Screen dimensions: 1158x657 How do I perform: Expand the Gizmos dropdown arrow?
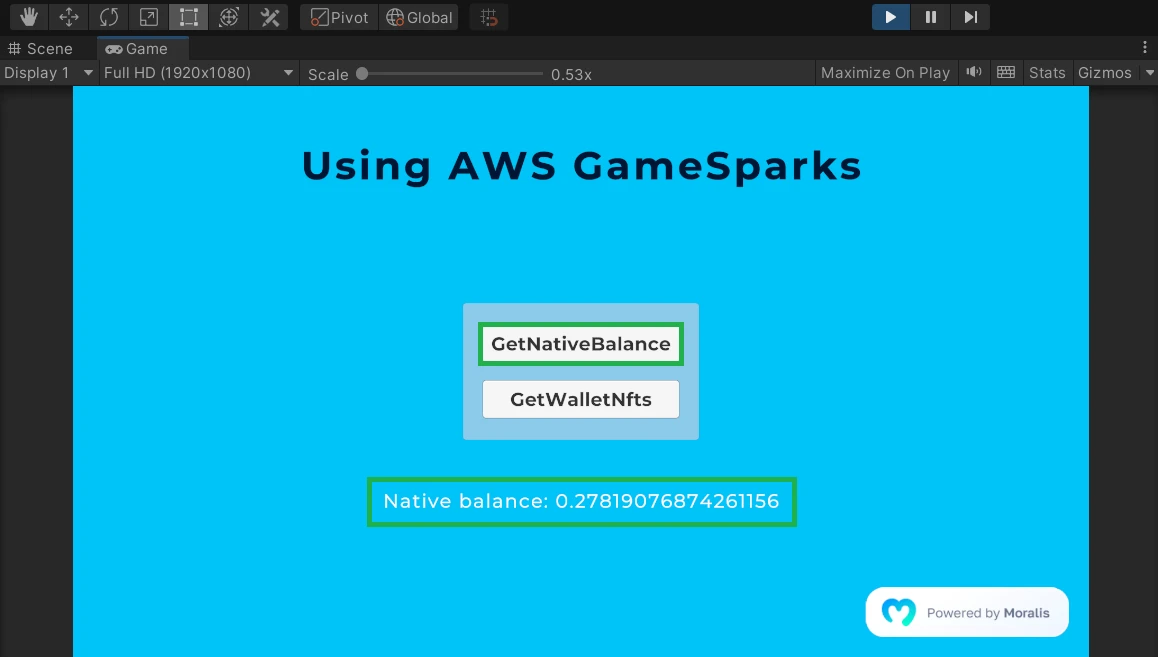click(x=1149, y=73)
